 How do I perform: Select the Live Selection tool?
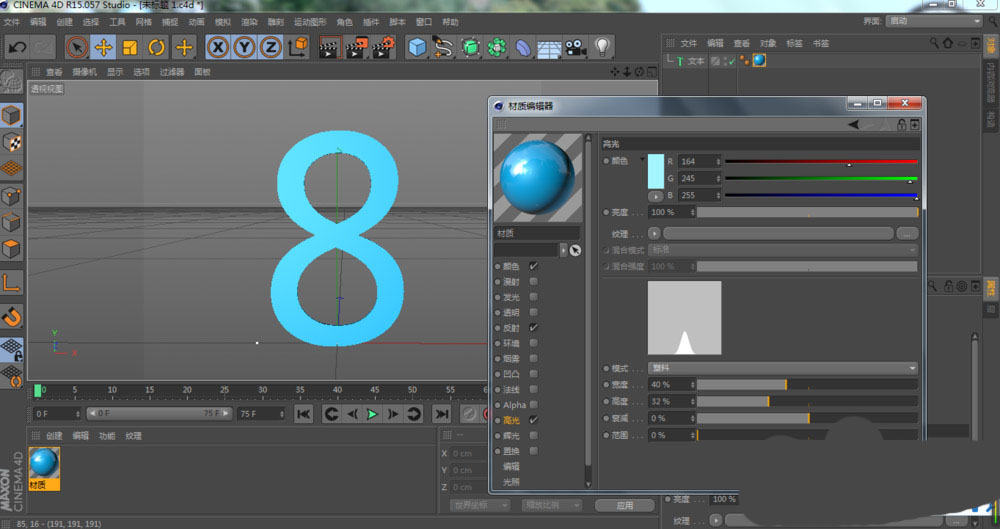click(77, 47)
